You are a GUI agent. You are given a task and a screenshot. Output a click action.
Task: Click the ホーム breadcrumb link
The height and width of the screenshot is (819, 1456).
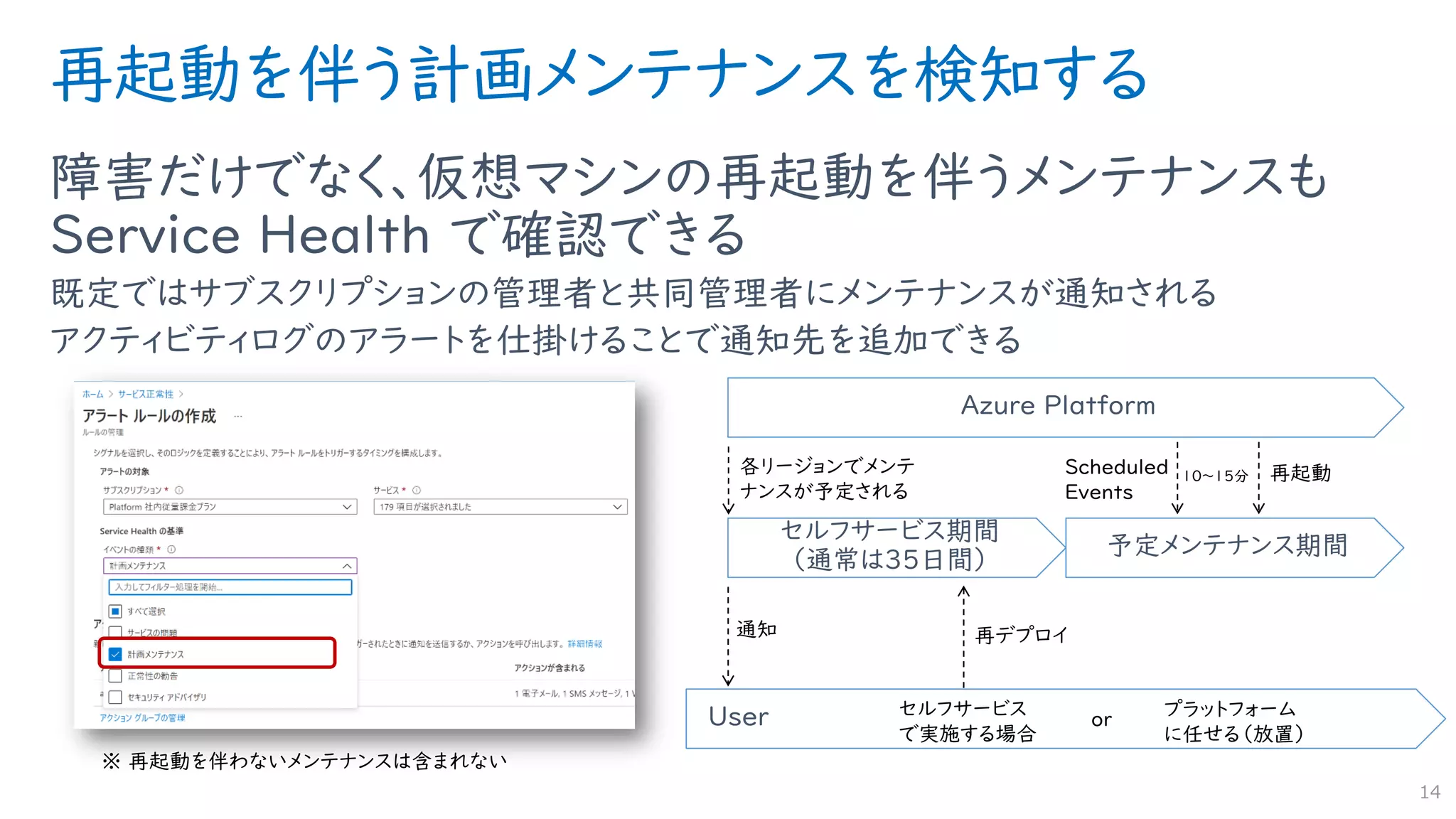[92, 394]
